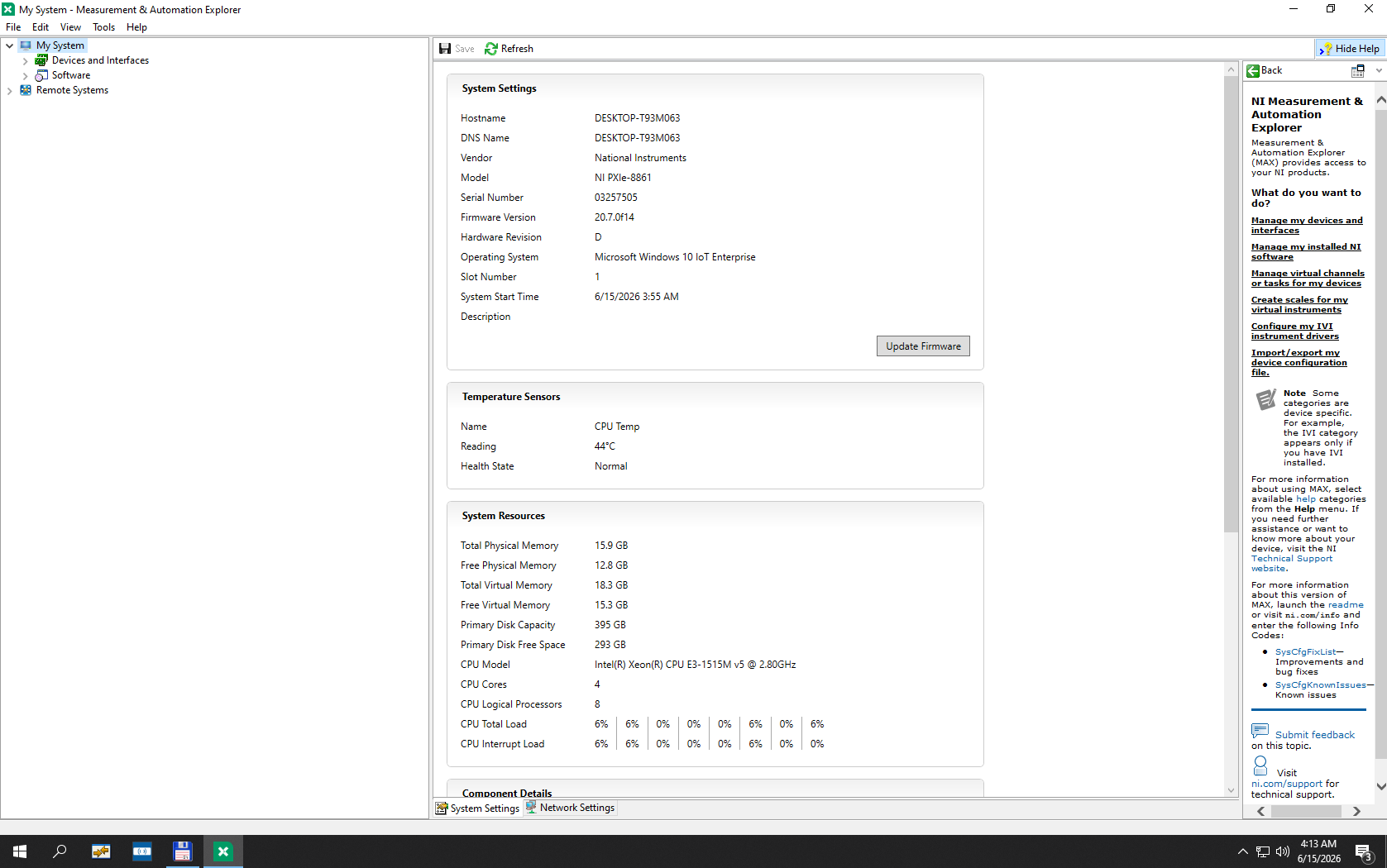Image resolution: width=1387 pixels, height=868 pixels.
Task: Select the firmware version 20.7.0f14
Action: pos(615,217)
